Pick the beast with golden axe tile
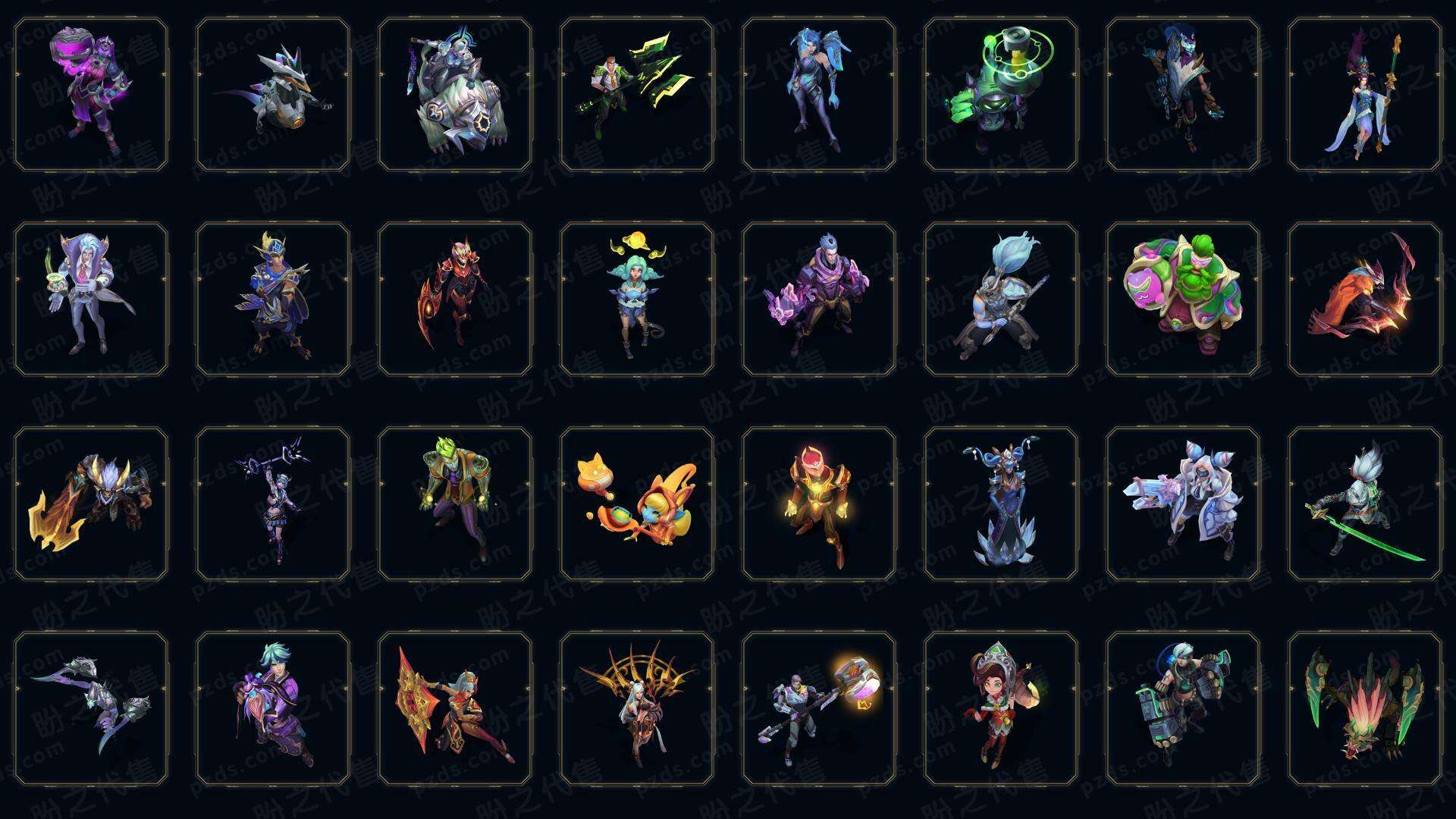The image size is (1456, 819). (91, 504)
